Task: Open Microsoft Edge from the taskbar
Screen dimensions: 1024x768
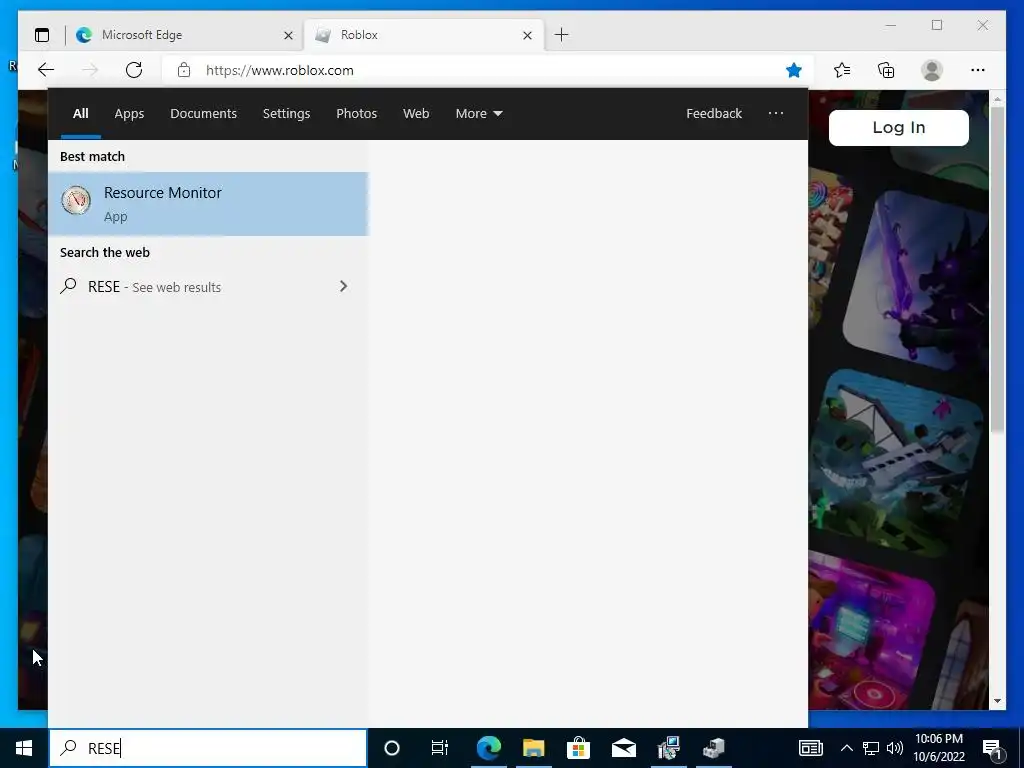Action: pos(488,748)
